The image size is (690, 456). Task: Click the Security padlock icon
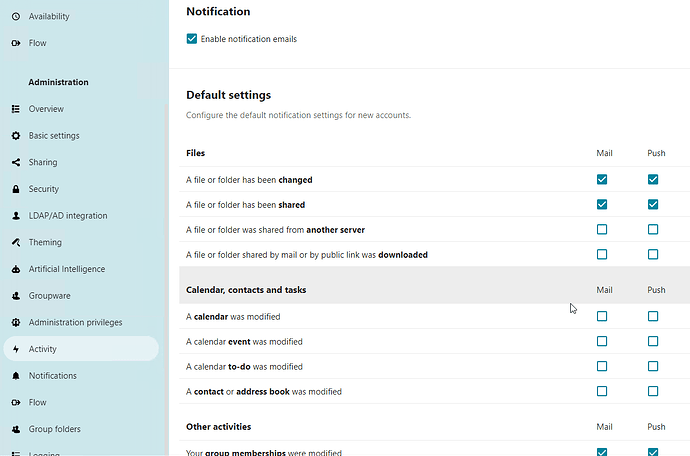(x=16, y=189)
